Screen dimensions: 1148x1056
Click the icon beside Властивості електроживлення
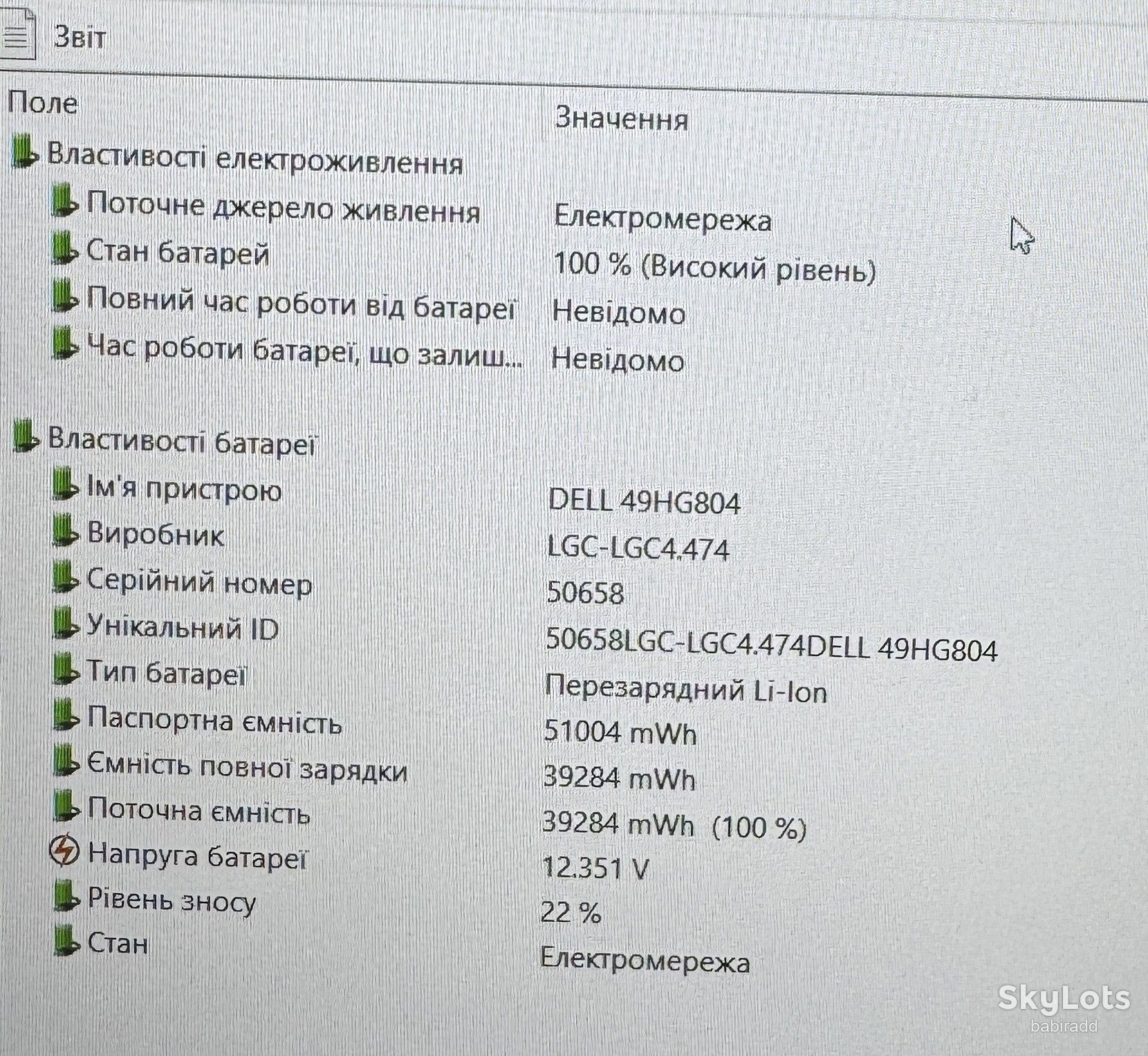tap(25, 152)
